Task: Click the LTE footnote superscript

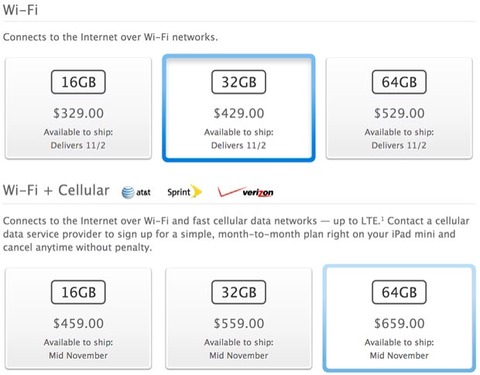Action: 382,218
